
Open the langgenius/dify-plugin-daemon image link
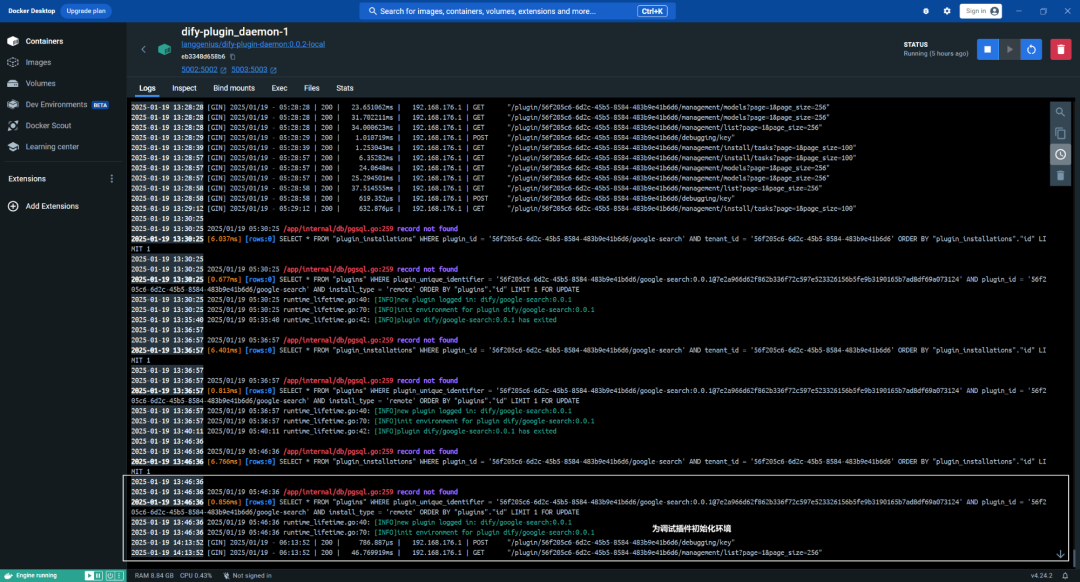tap(253, 45)
